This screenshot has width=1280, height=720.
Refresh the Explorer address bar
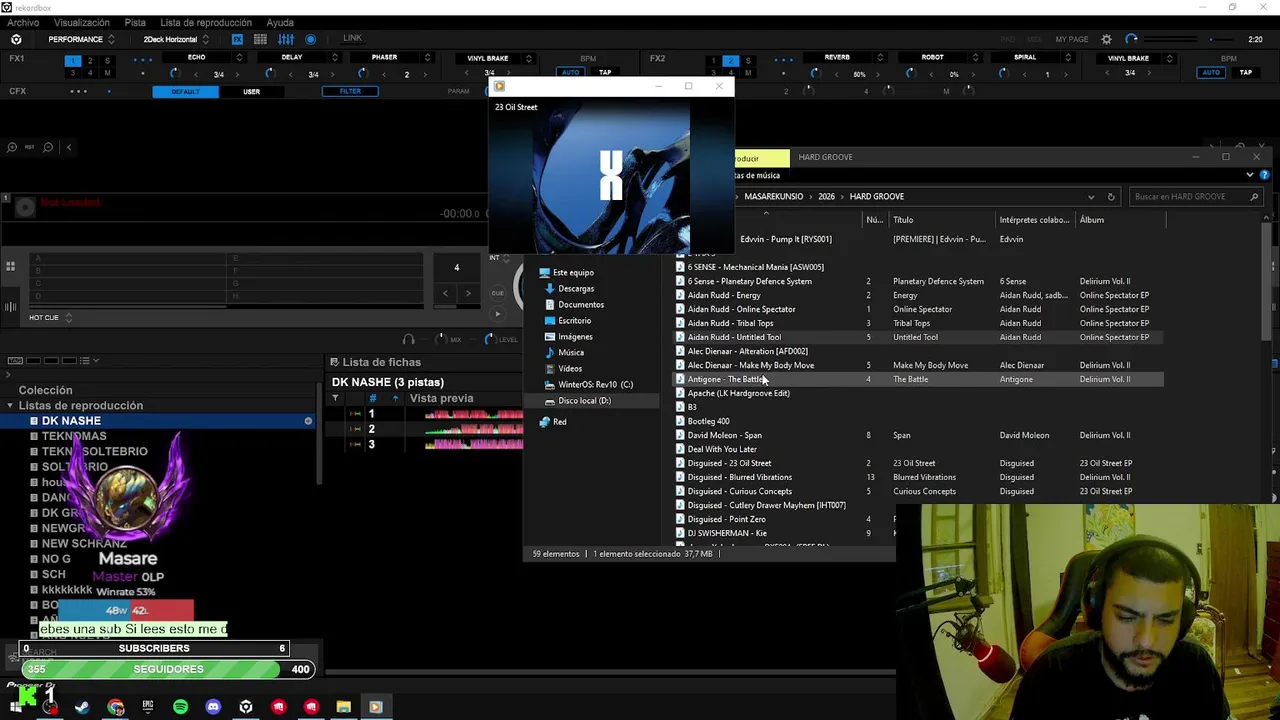pos(1110,197)
